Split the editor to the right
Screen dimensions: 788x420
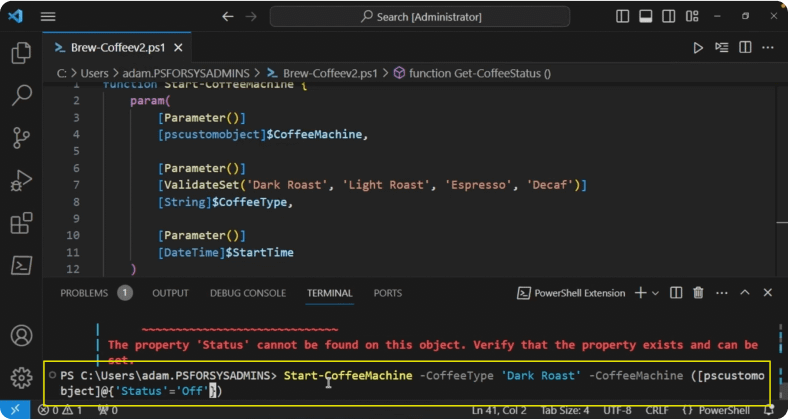[745, 48]
